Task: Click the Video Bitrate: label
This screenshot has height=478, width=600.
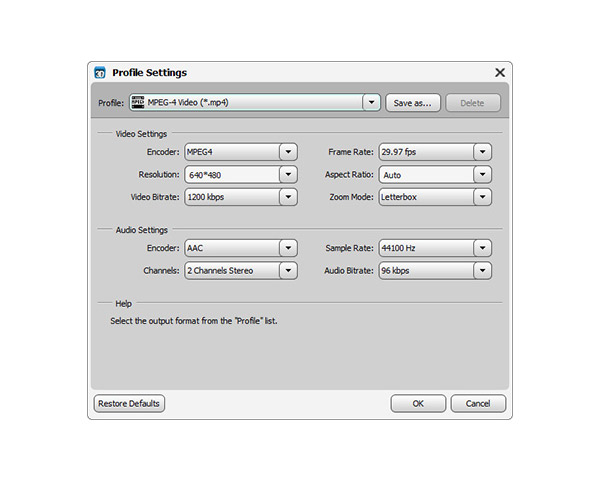Action: click(155, 197)
